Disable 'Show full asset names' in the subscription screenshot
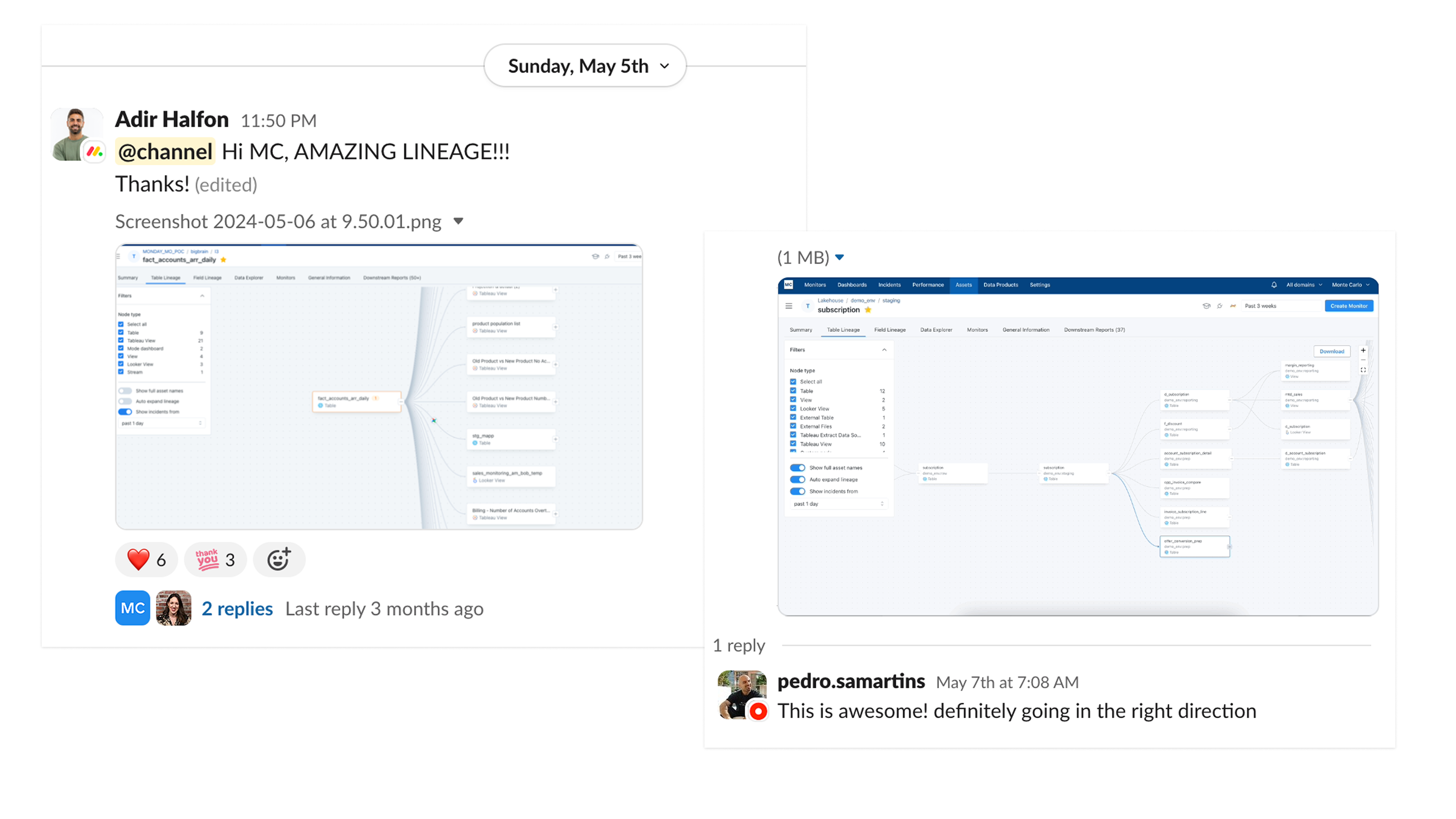1456x819 pixels. click(797, 468)
